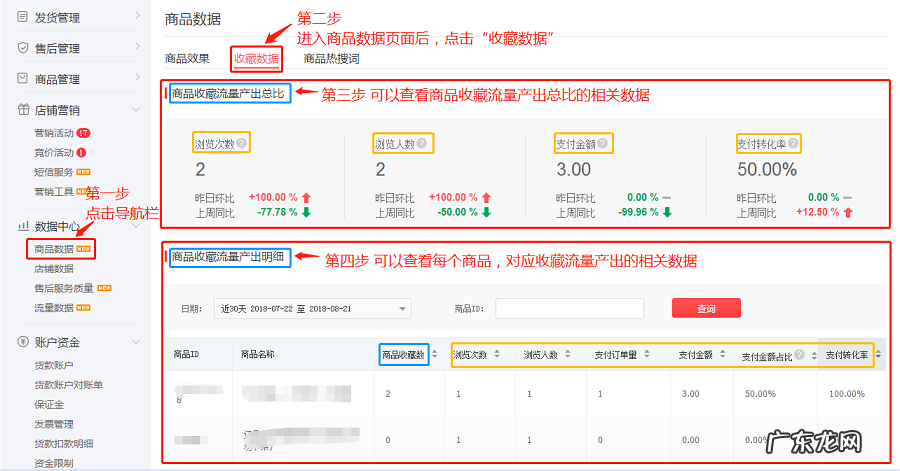The image size is (900, 471).
Task: Expand chevron next to 商品管理
Action: (x=137, y=77)
